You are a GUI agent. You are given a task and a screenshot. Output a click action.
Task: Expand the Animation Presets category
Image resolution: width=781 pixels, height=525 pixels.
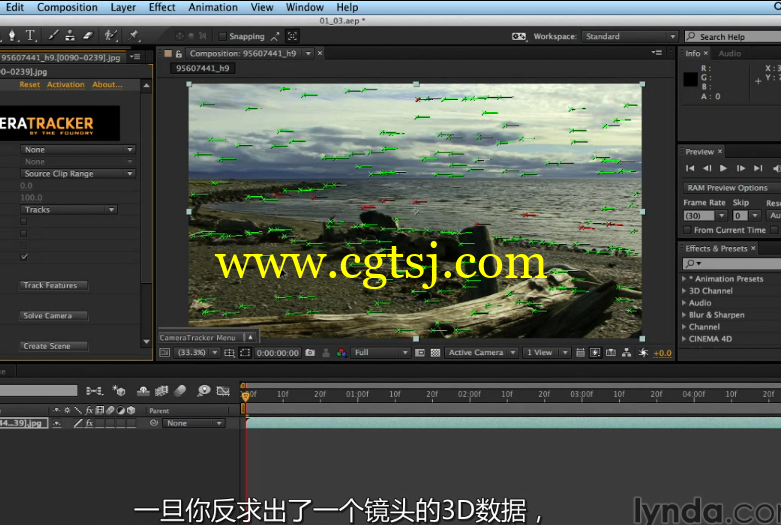684,279
